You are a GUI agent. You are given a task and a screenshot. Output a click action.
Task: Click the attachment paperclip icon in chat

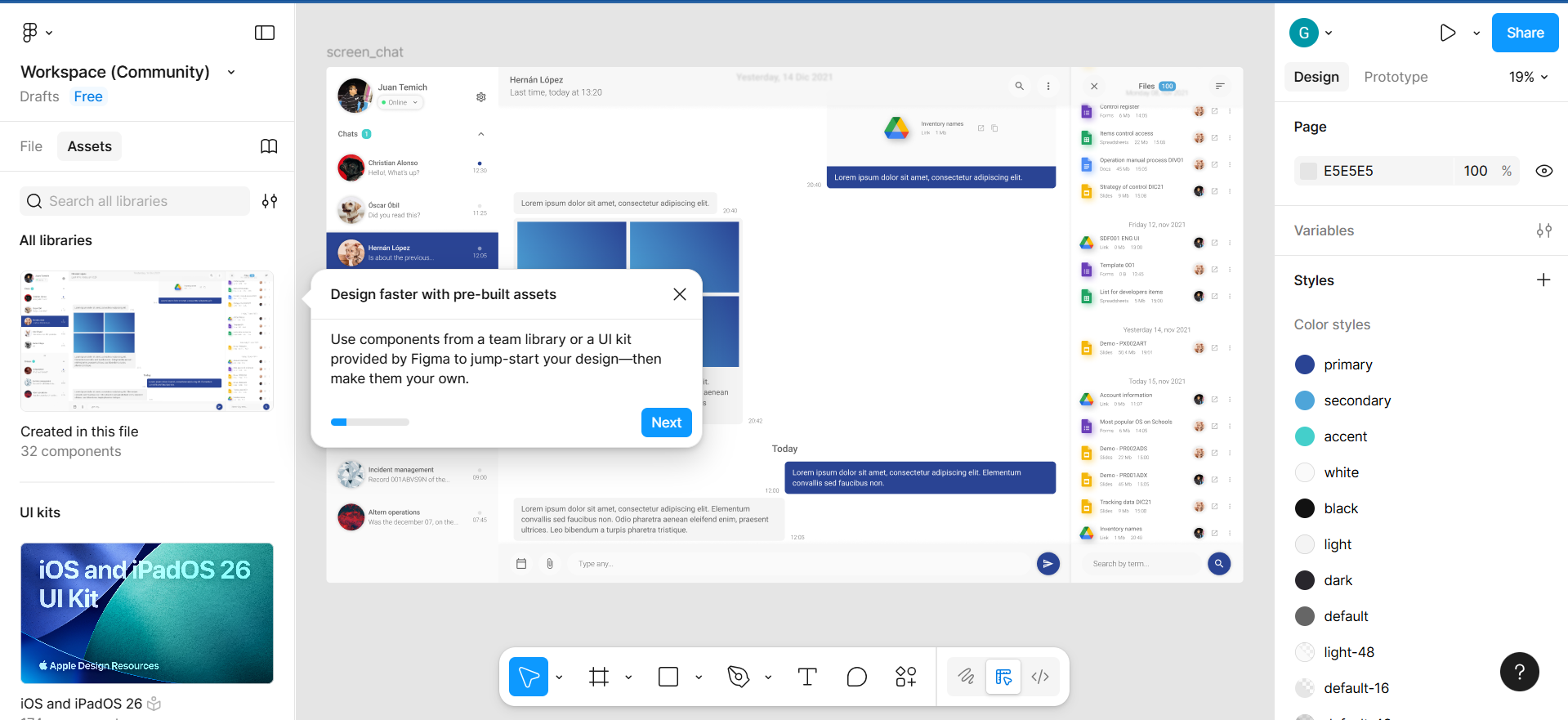(550, 564)
